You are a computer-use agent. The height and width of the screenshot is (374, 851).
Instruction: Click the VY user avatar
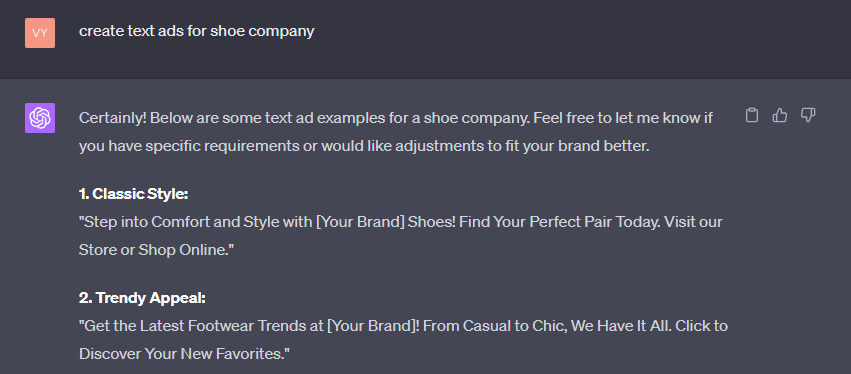pyautogui.click(x=40, y=33)
